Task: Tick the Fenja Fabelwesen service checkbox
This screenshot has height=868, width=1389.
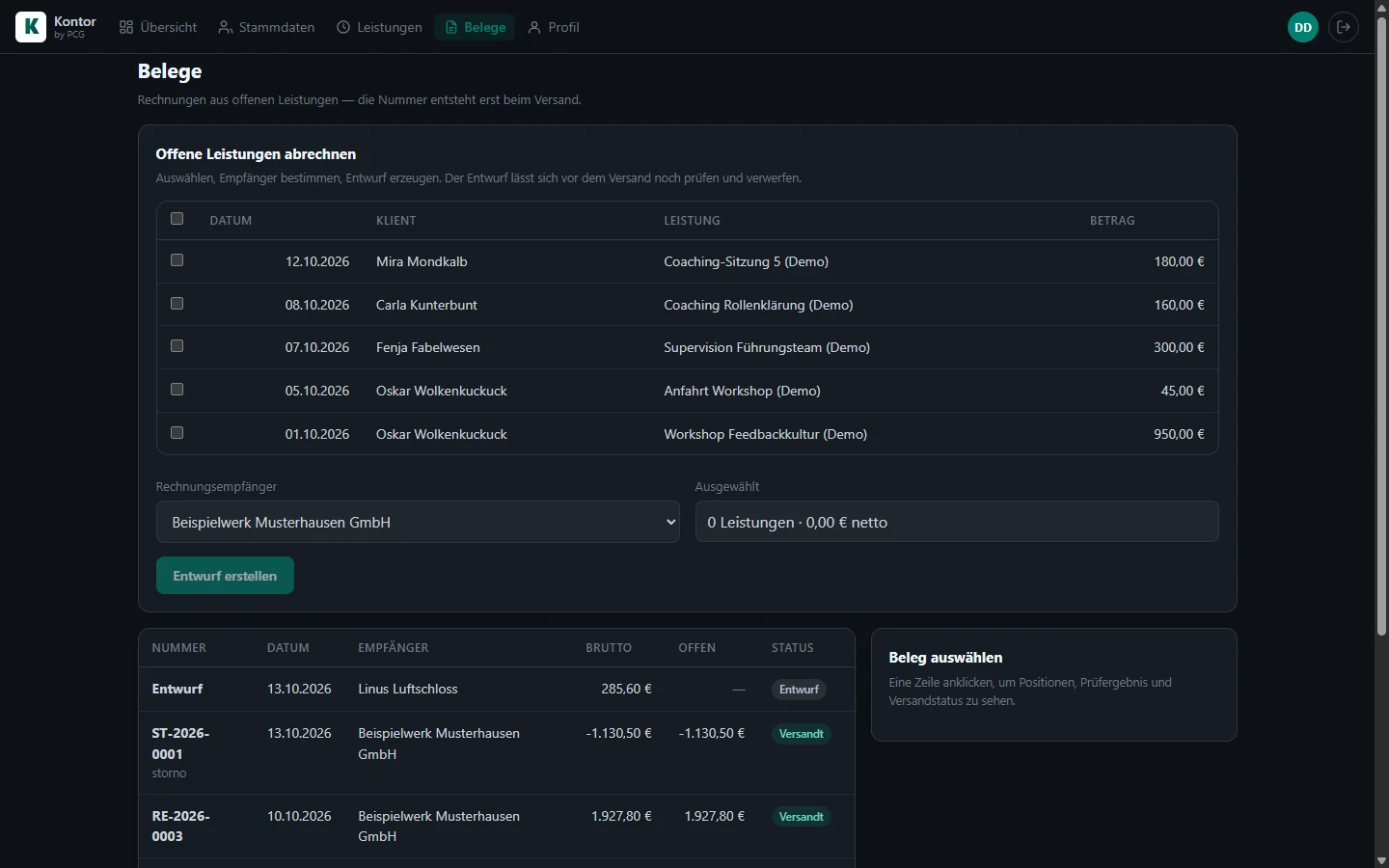Action: (x=177, y=346)
